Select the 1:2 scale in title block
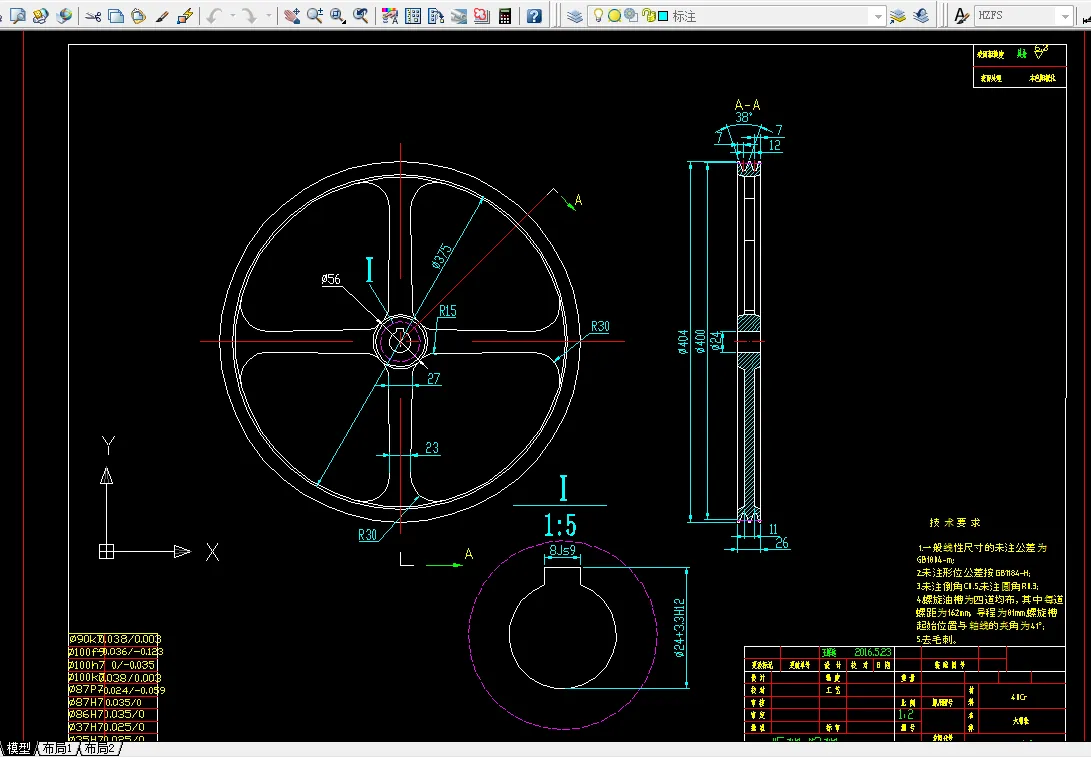This screenshot has width=1091, height=757. coord(906,715)
